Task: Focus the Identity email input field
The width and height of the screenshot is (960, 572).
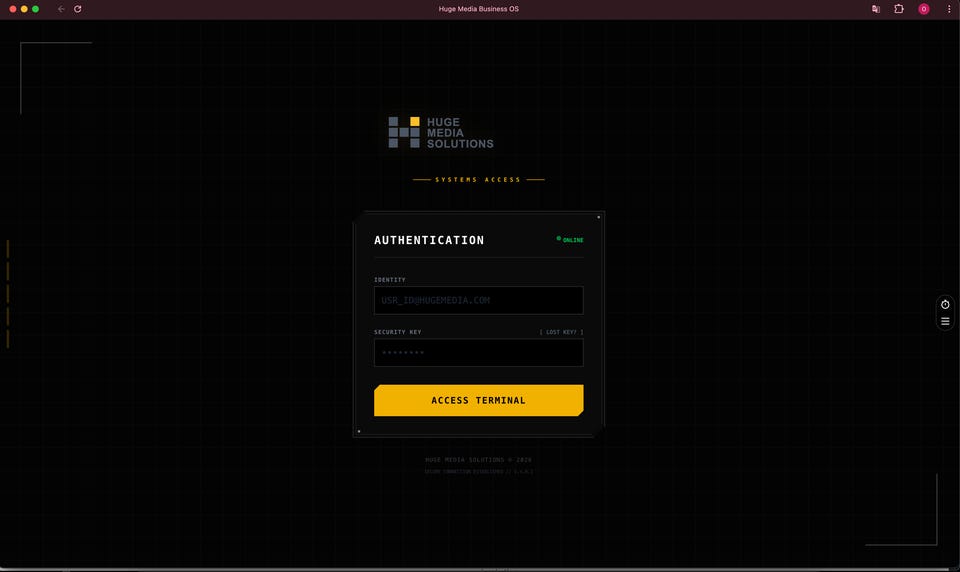Action: click(x=479, y=301)
